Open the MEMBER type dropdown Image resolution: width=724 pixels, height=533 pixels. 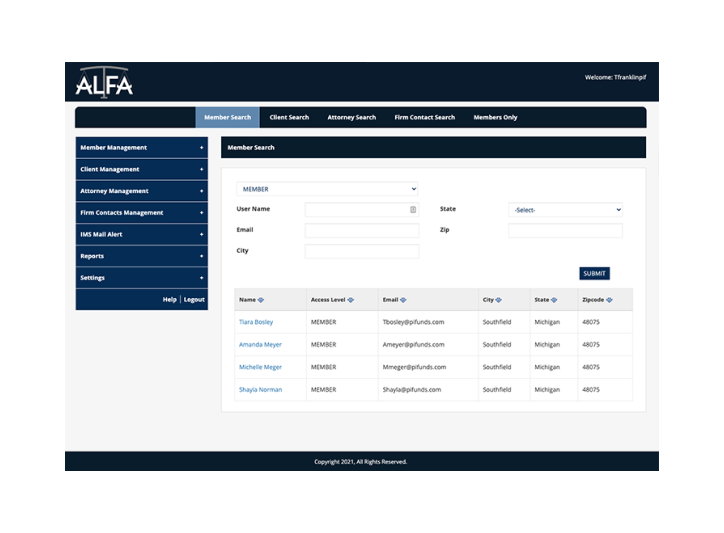coord(327,189)
